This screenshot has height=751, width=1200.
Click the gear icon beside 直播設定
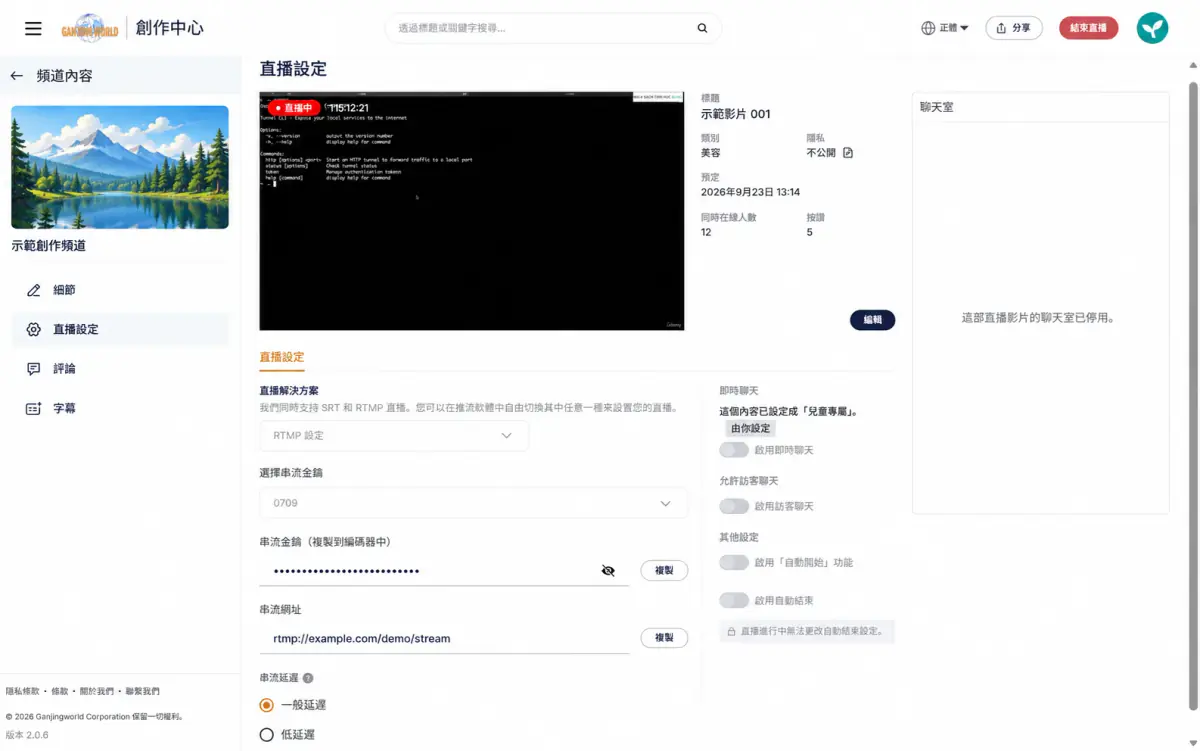click(x=34, y=329)
